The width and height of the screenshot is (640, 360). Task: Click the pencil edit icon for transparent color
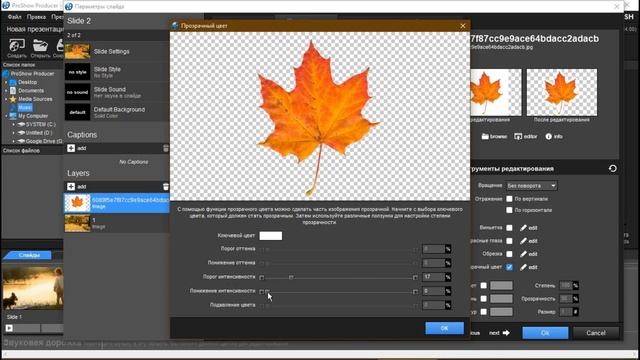pyautogui.click(x=524, y=267)
